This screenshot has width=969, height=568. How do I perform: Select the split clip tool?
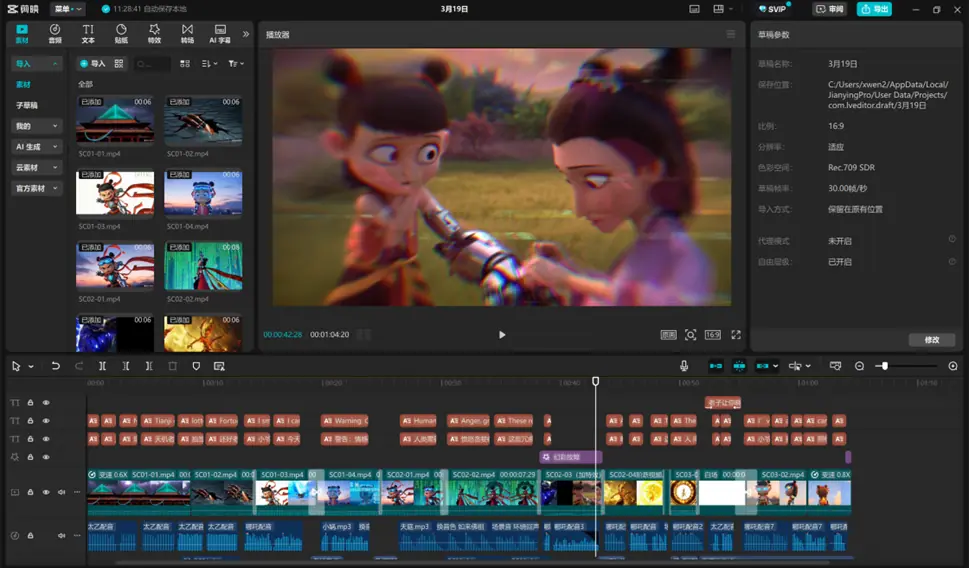(x=103, y=366)
